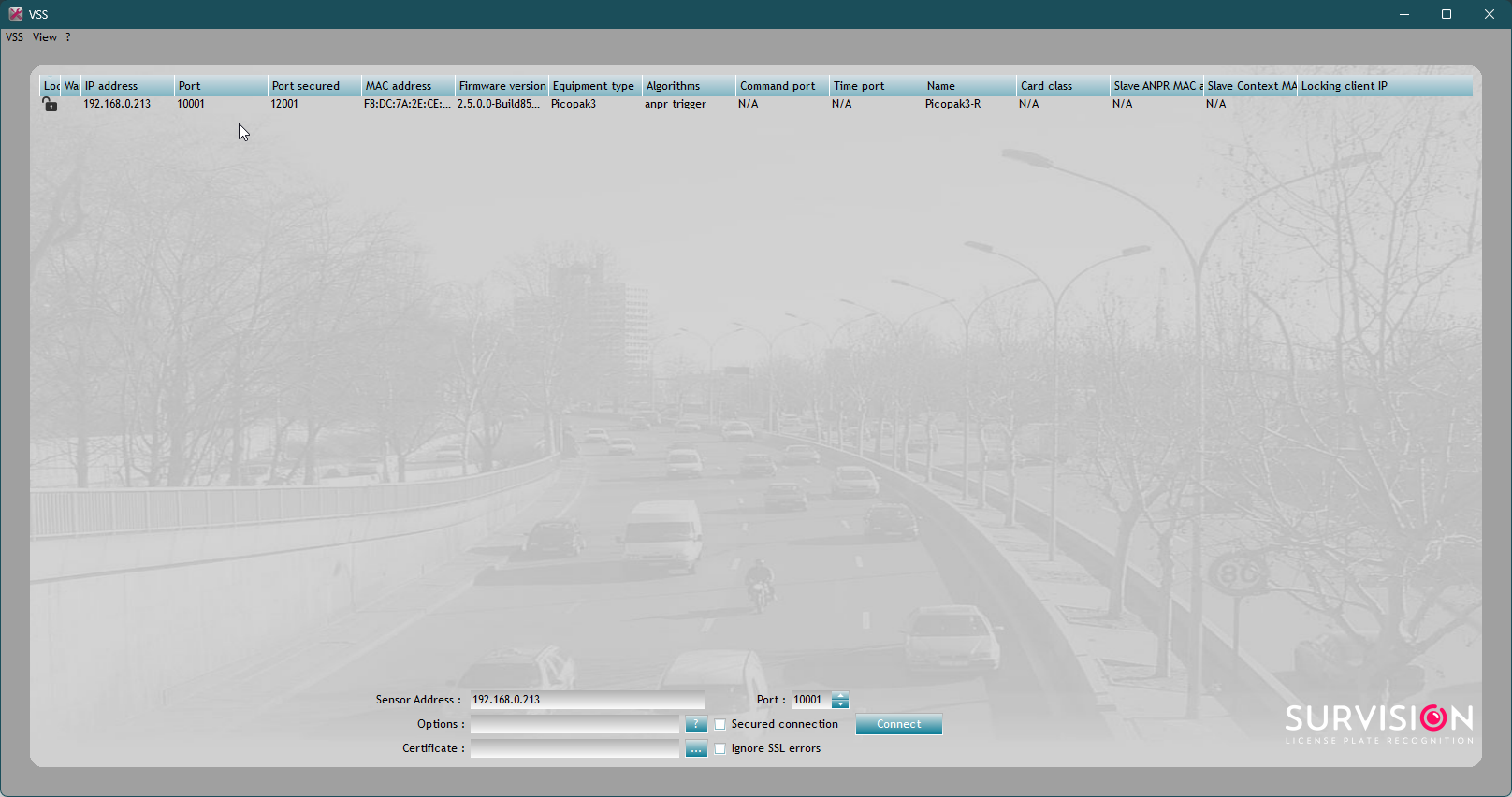The image size is (1512, 797).
Task: Tick the Ignore SSL errors checkbox
Action: [720, 748]
